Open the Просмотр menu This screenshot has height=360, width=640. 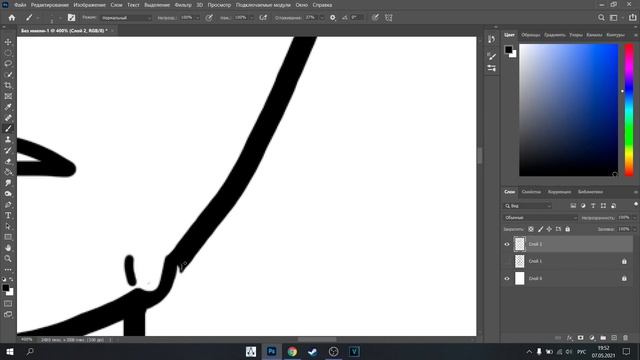click(219, 5)
